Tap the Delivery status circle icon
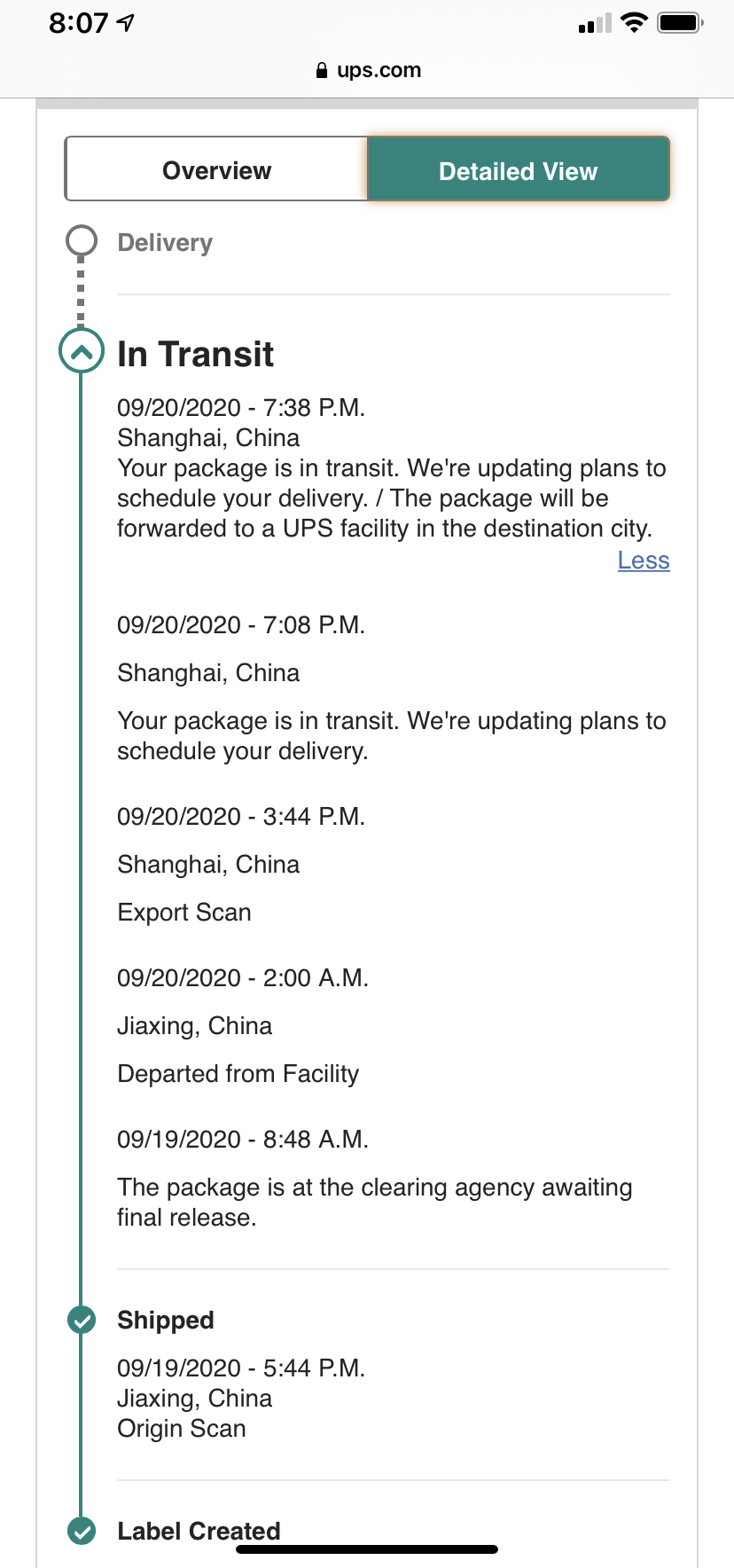734x1568 pixels. (x=82, y=240)
